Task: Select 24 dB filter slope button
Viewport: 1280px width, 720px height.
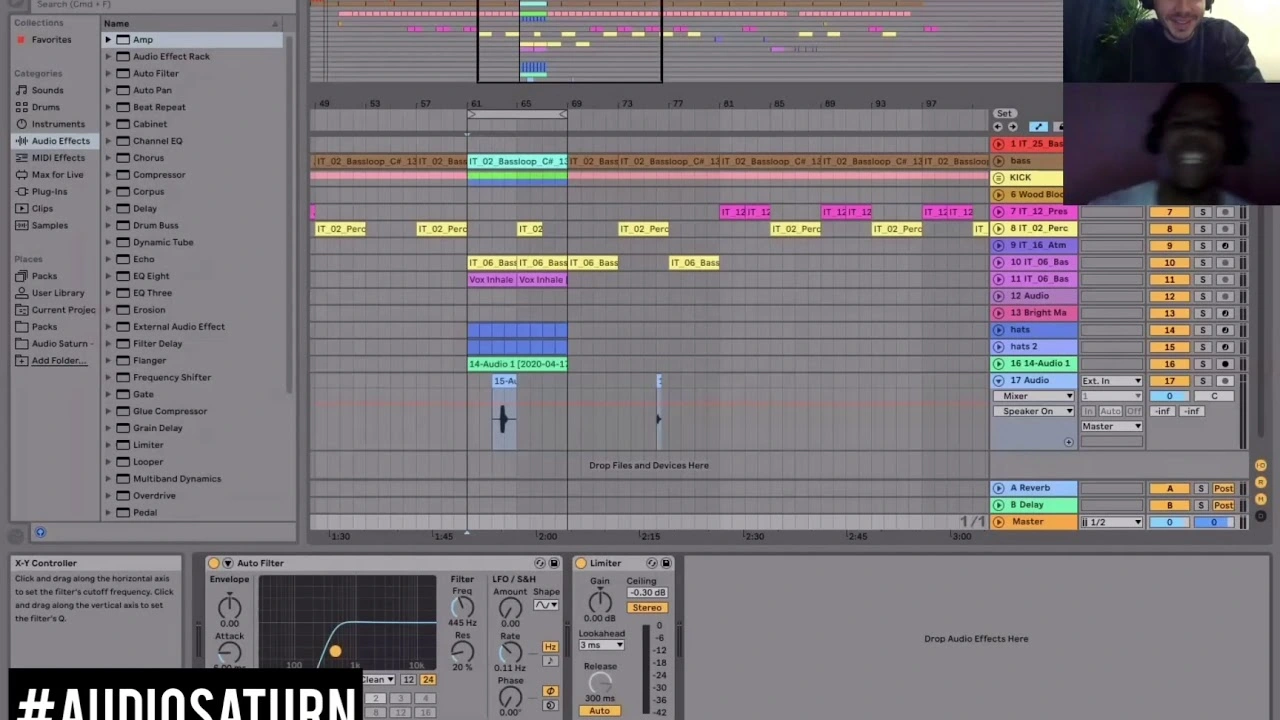Action: click(x=428, y=680)
